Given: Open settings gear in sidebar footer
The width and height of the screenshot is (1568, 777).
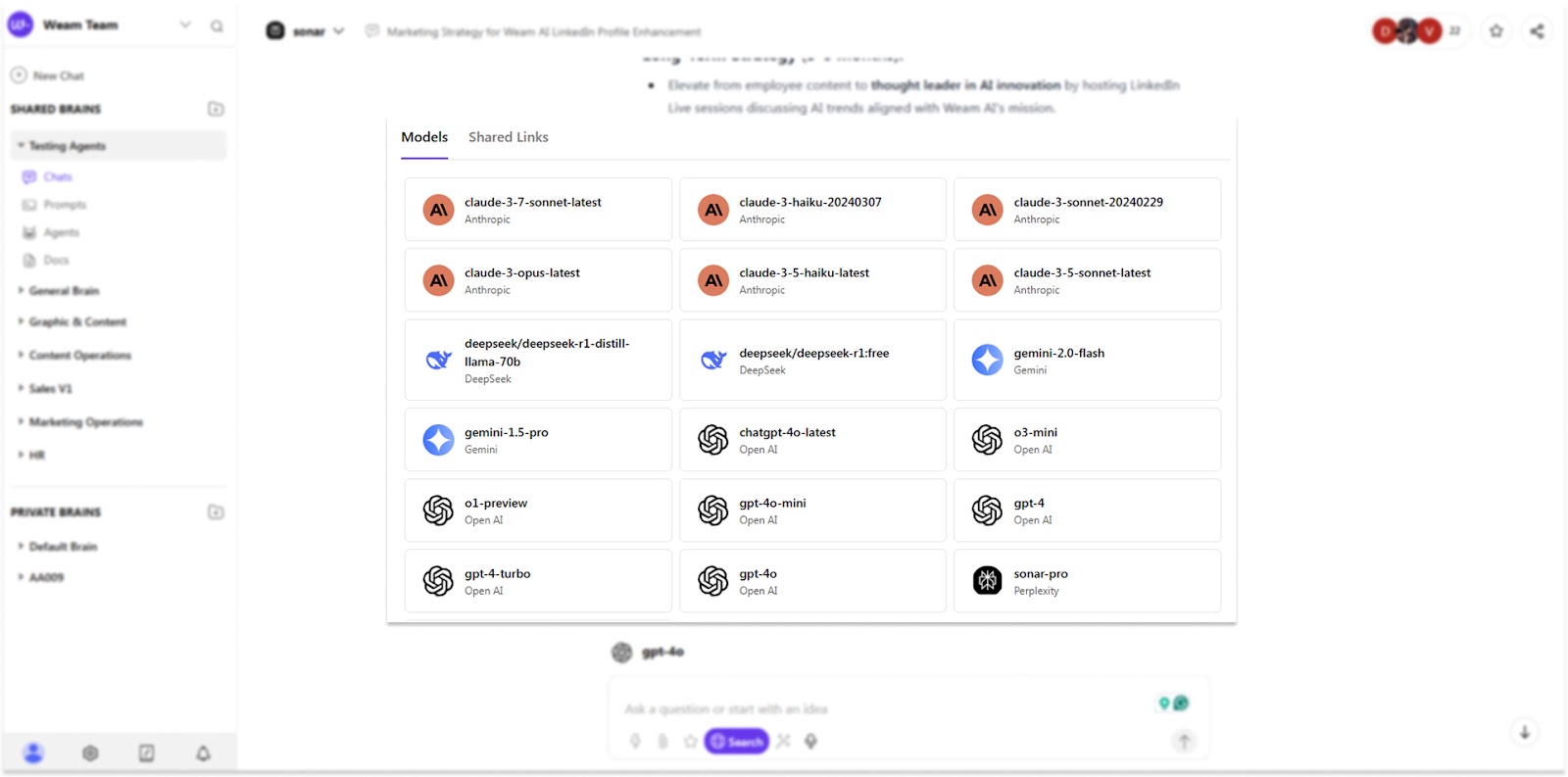Looking at the screenshot, I should (90, 753).
